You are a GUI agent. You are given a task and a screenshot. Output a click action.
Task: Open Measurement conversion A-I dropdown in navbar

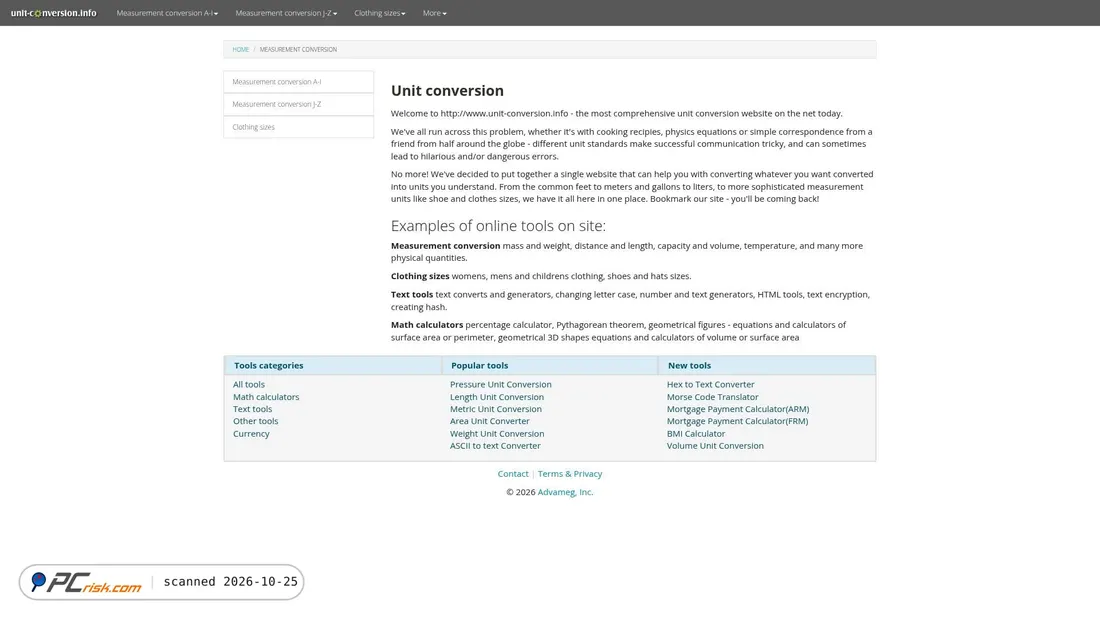(167, 13)
